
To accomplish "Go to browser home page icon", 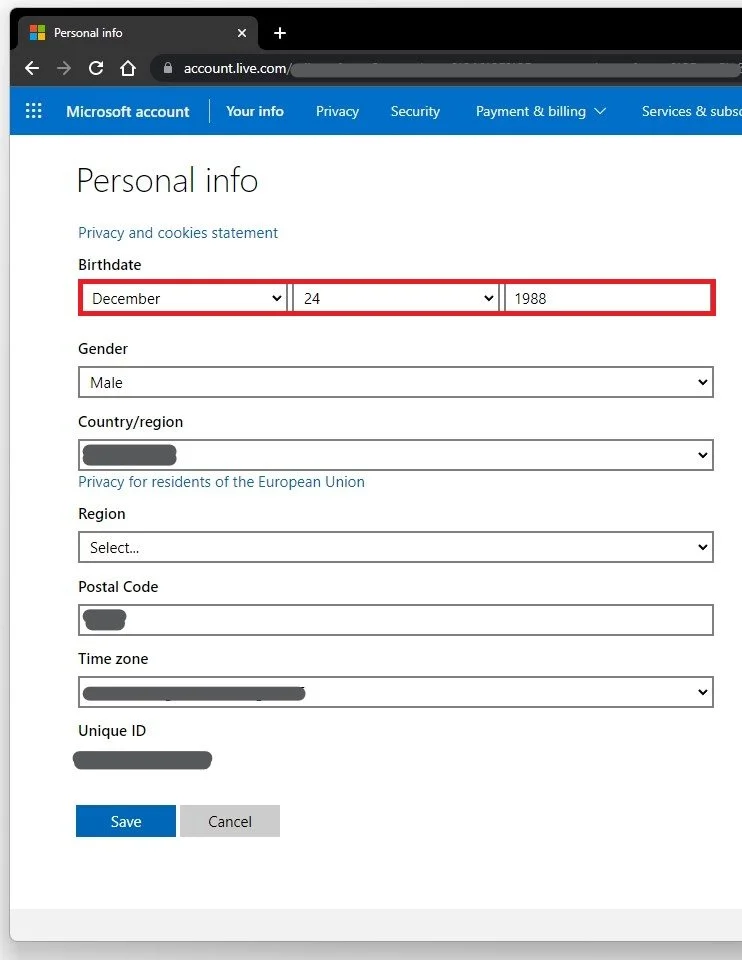I will (128, 68).
